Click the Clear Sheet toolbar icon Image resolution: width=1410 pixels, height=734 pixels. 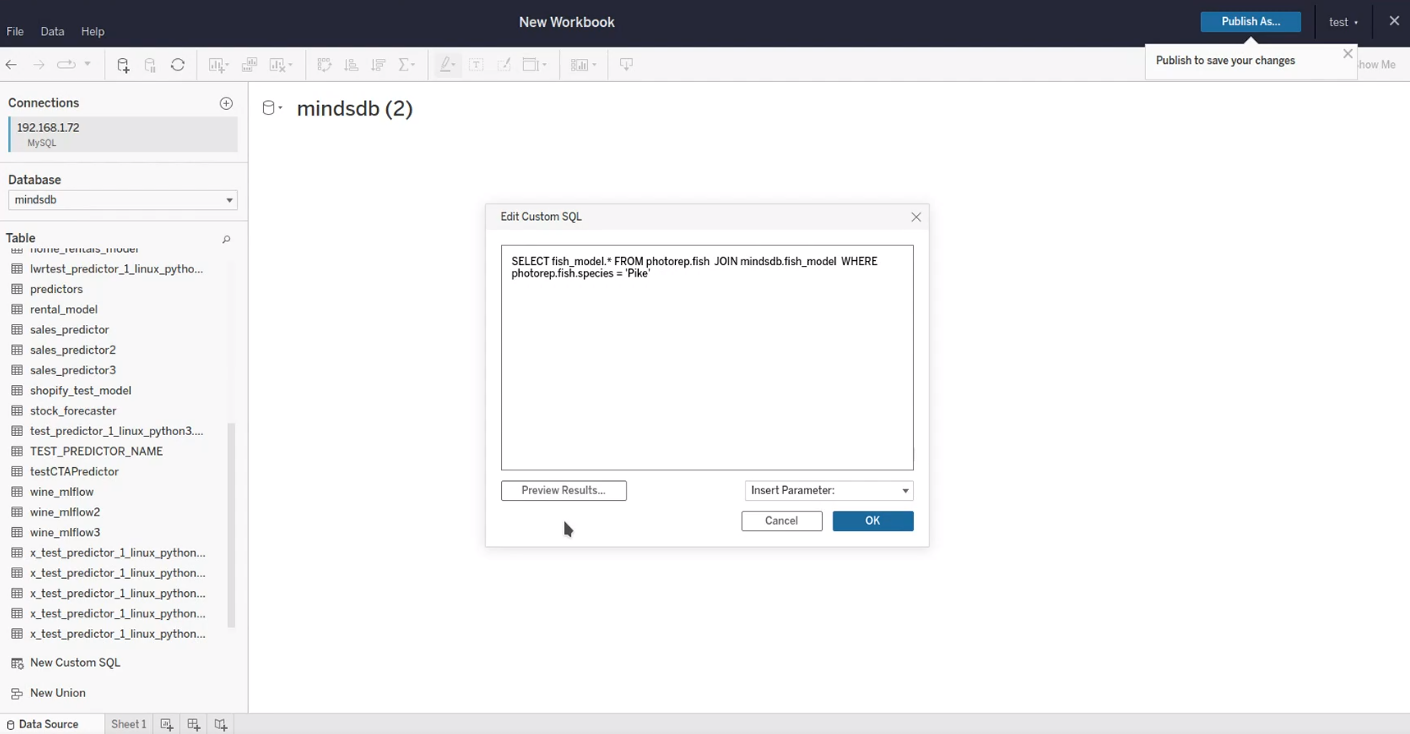(x=281, y=65)
